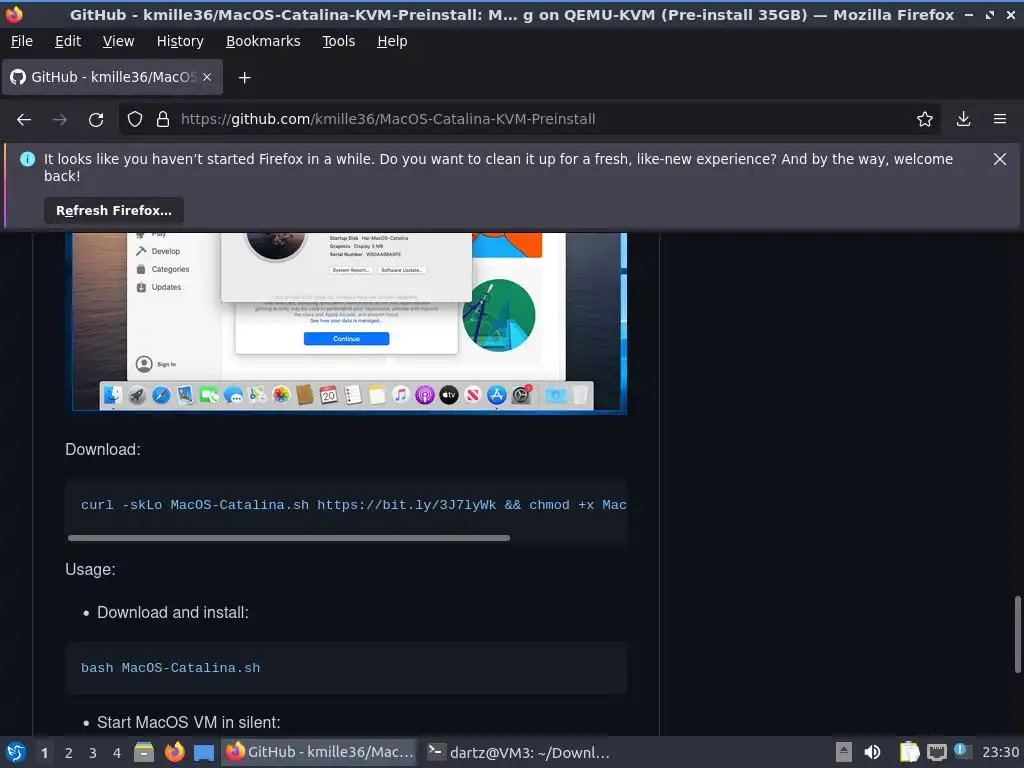The width and height of the screenshot is (1024, 768).
Task: Click the Refresh Firefox… button
Action: 114,211
